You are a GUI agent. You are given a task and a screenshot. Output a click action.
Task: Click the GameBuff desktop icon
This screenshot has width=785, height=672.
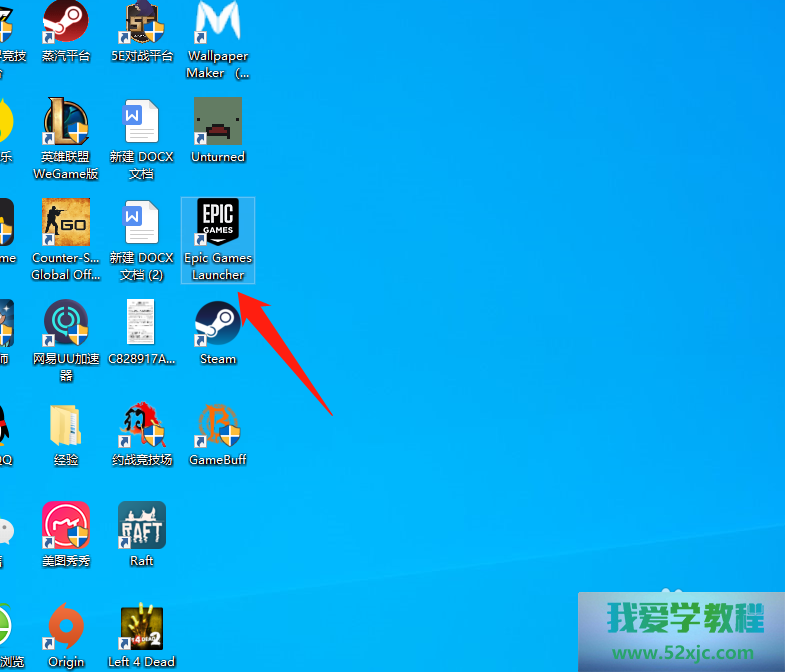218,425
